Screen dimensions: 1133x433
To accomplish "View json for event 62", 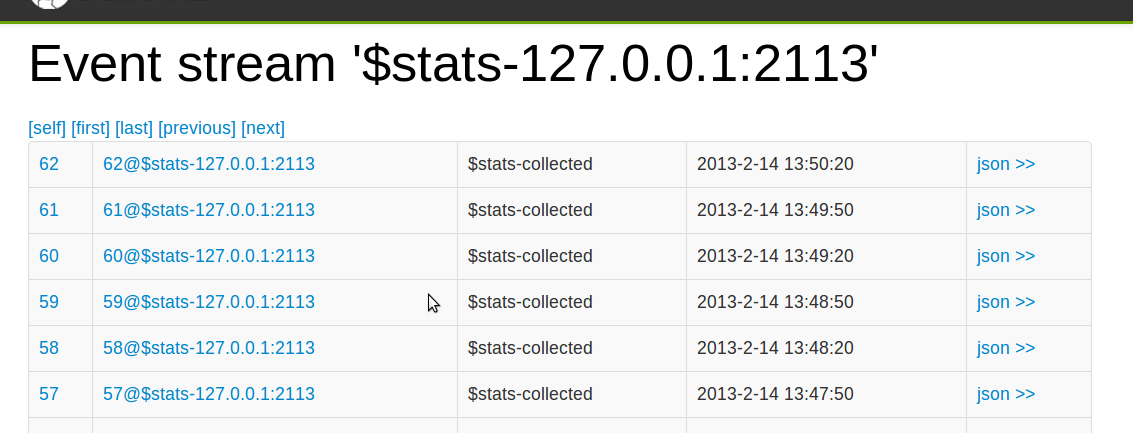I will 1006,164.
